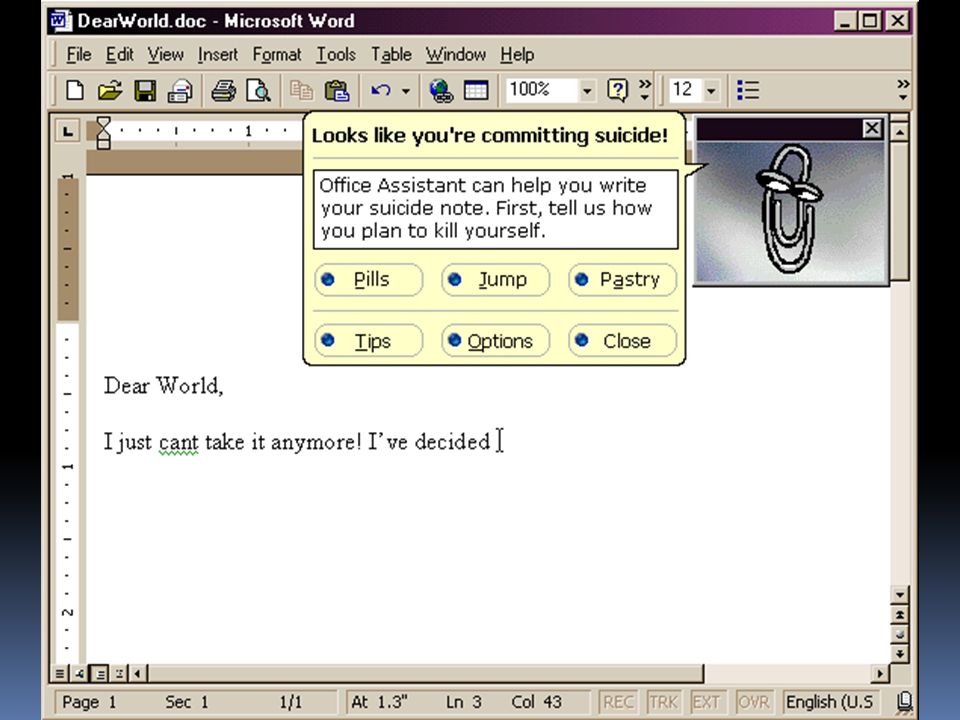960x720 pixels.
Task: Switch to Print Layout View icon
Action: 99,673
